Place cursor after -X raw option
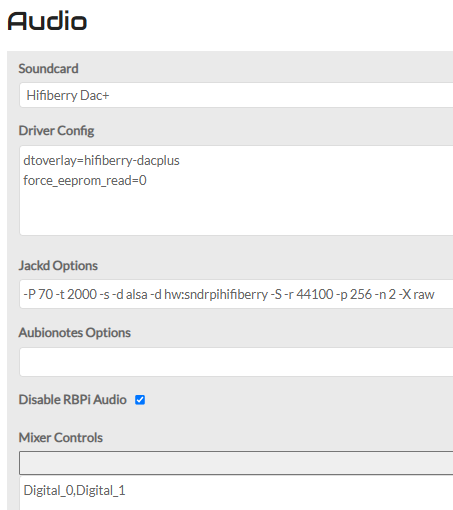This screenshot has height=510, width=453. pyautogui.click(x=435, y=295)
